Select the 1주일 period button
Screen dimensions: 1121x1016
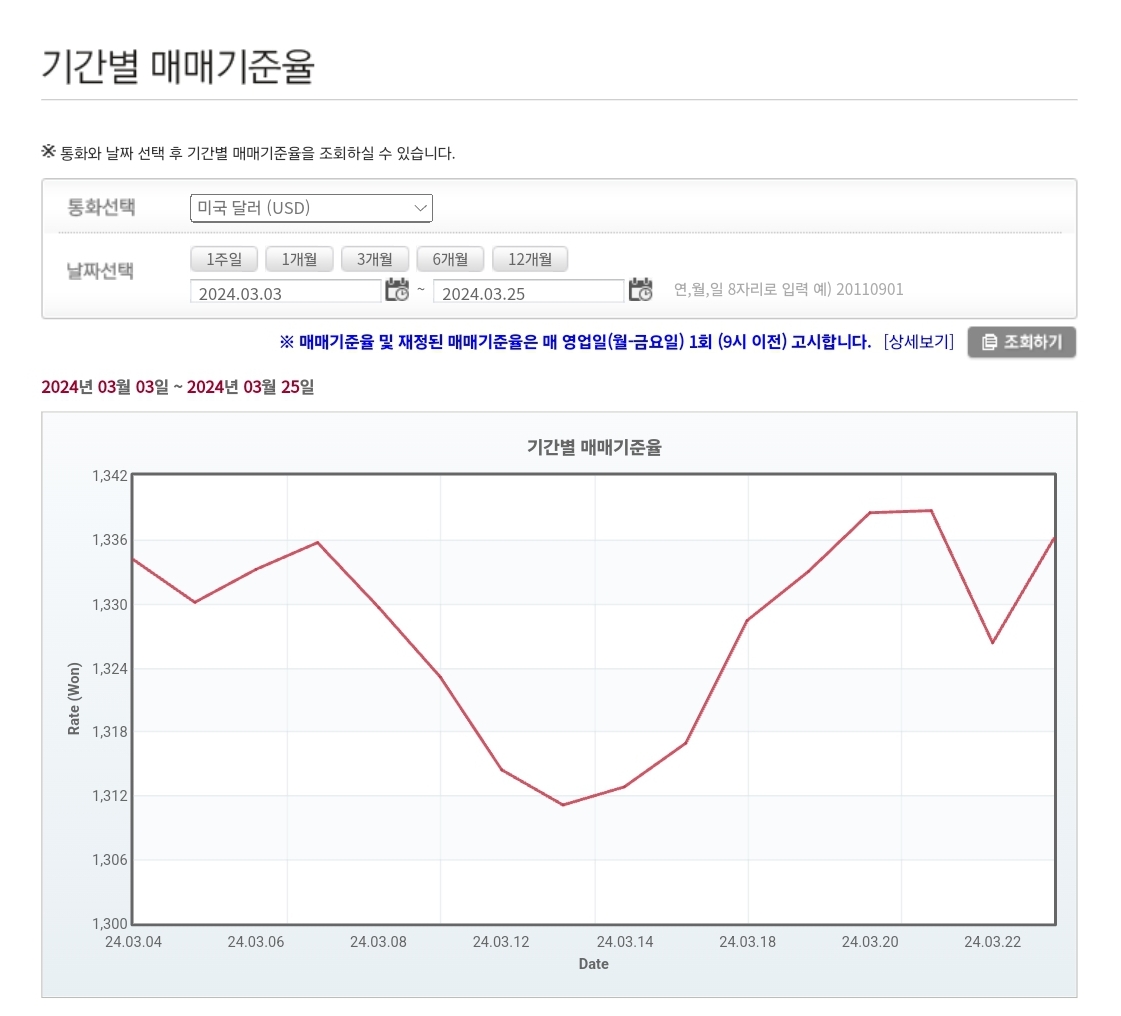(x=224, y=259)
